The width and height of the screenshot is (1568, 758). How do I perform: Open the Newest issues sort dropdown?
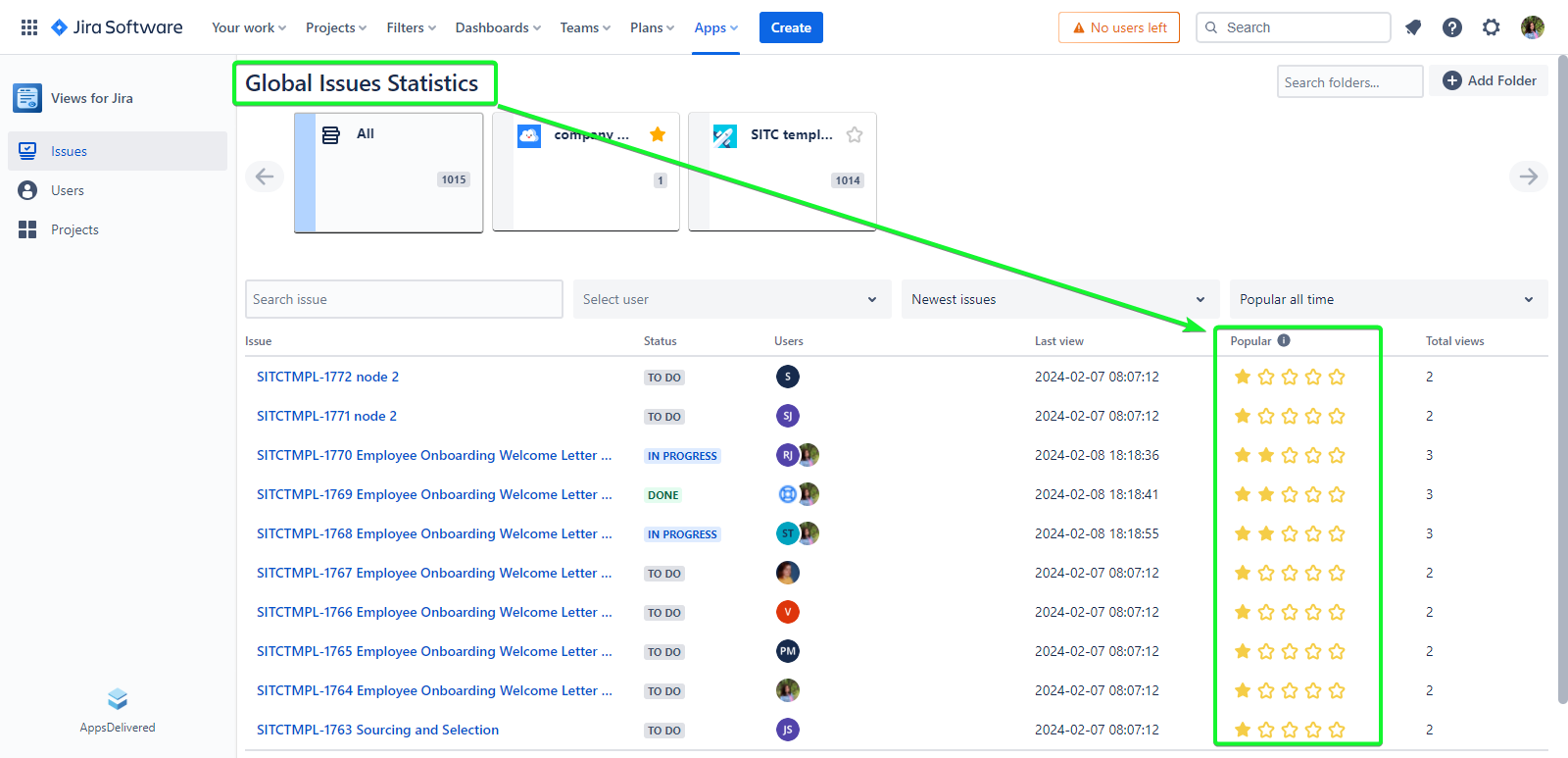tap(1058, 299)
